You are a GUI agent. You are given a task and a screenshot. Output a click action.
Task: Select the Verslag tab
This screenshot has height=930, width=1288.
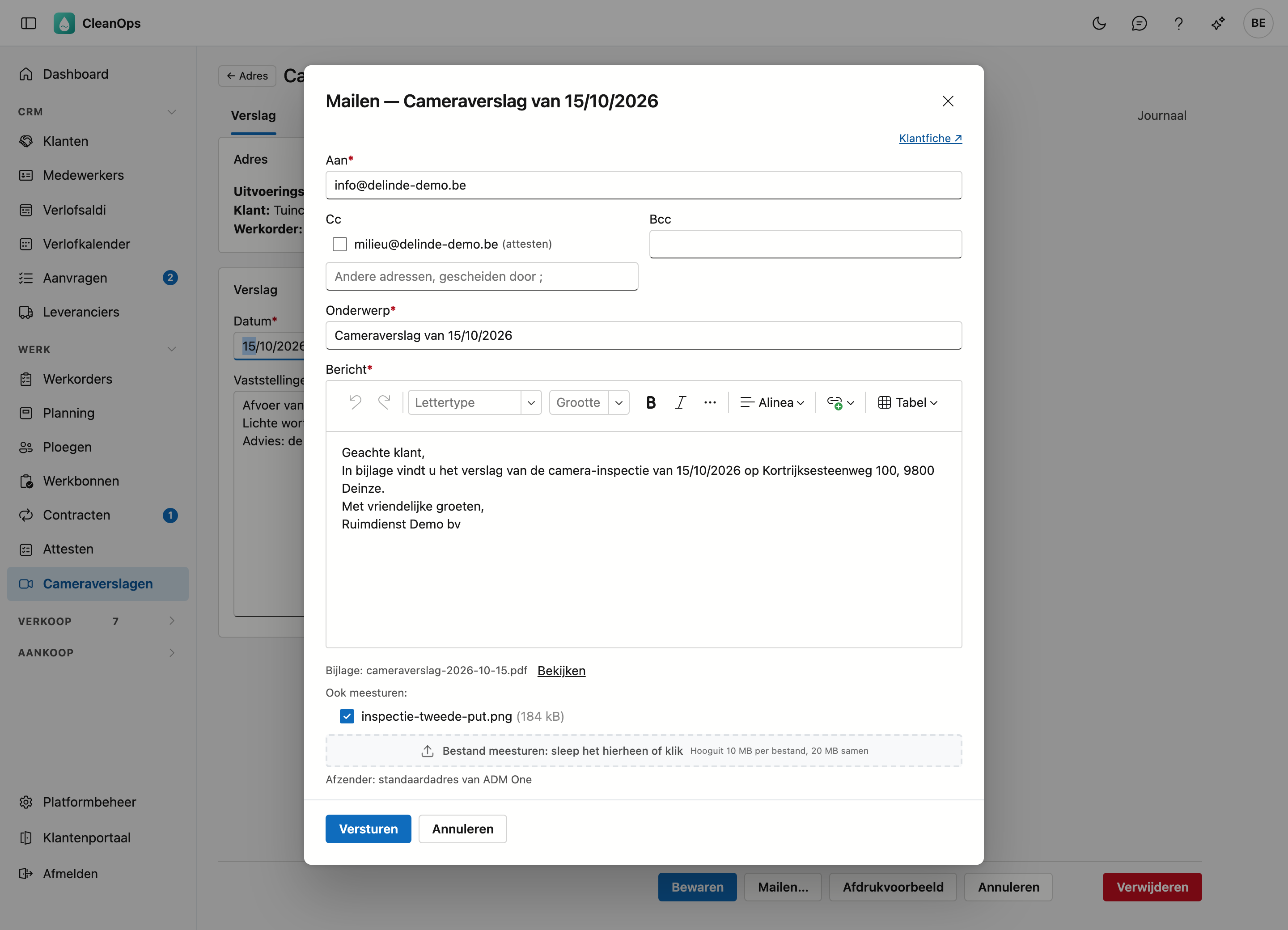[x=253, y=116]
